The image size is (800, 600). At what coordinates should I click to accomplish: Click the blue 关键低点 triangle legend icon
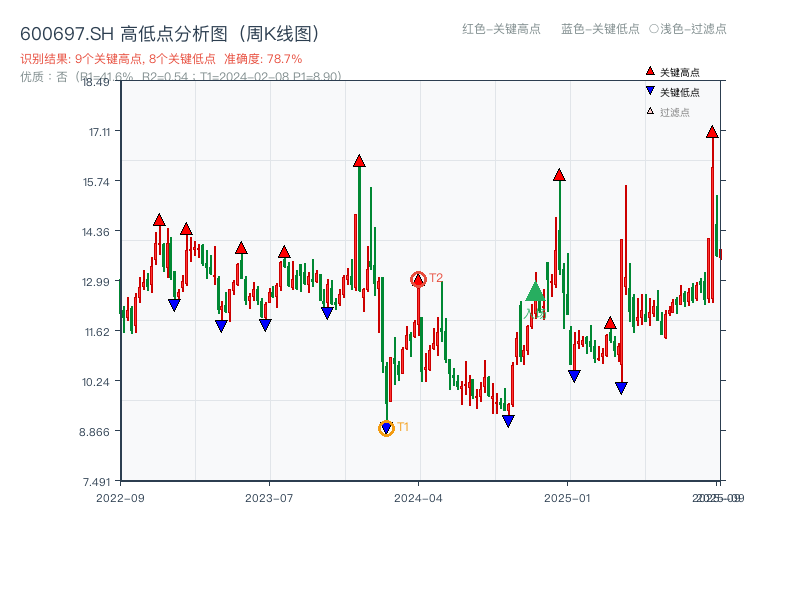tap(648, 89)
